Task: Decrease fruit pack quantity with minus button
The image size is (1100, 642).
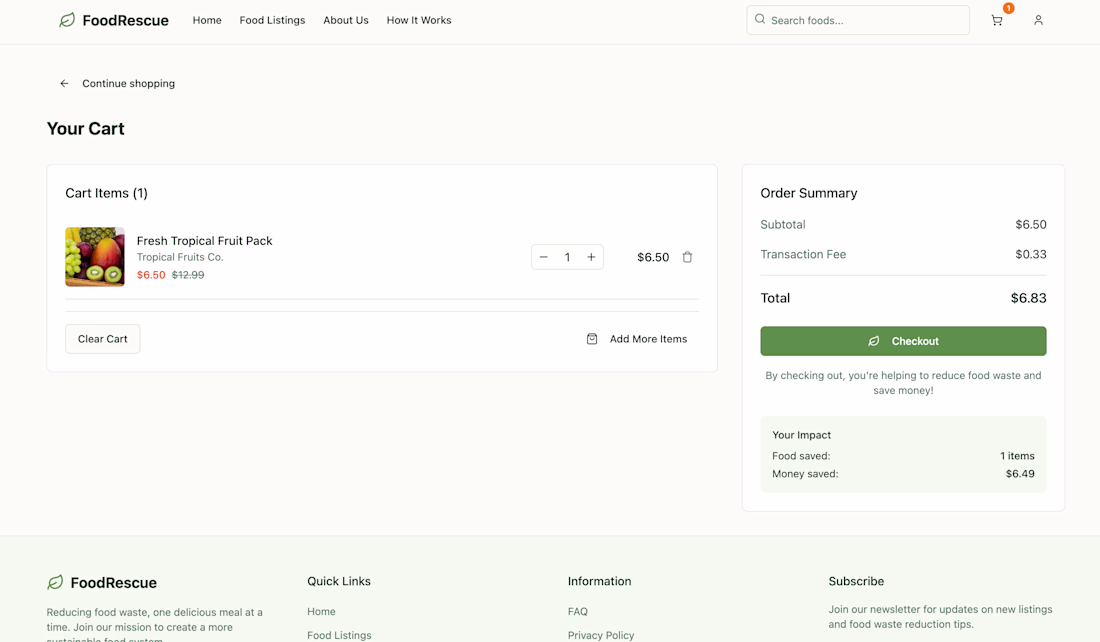Action: [544, 257]
